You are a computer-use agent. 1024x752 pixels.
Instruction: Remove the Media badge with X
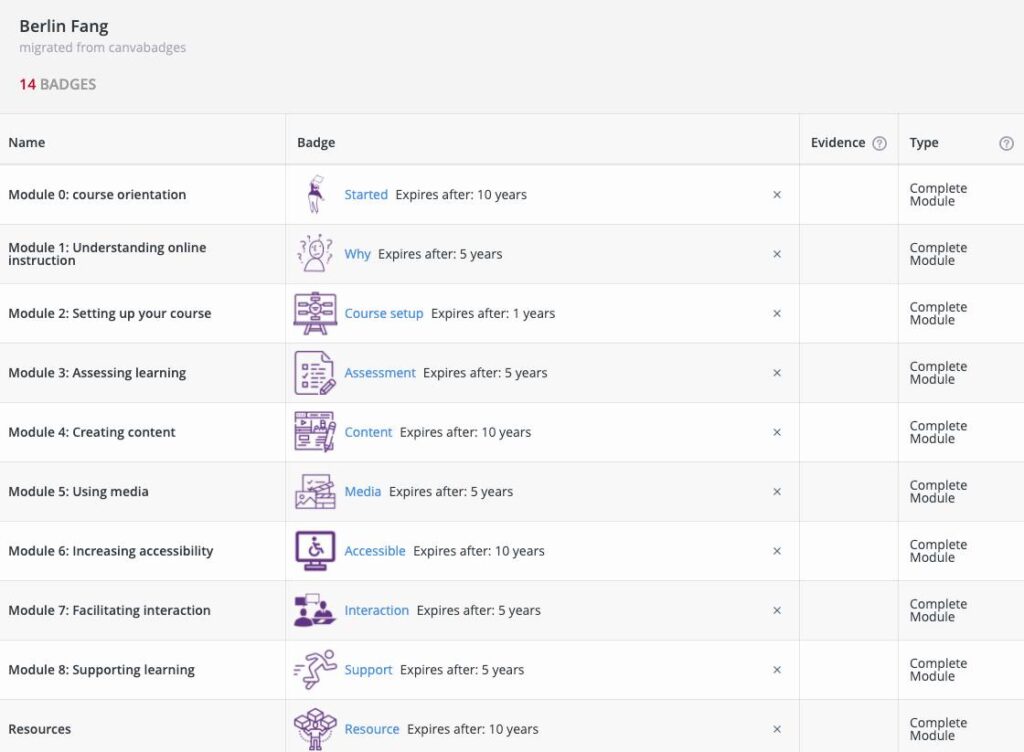point(777,492)
